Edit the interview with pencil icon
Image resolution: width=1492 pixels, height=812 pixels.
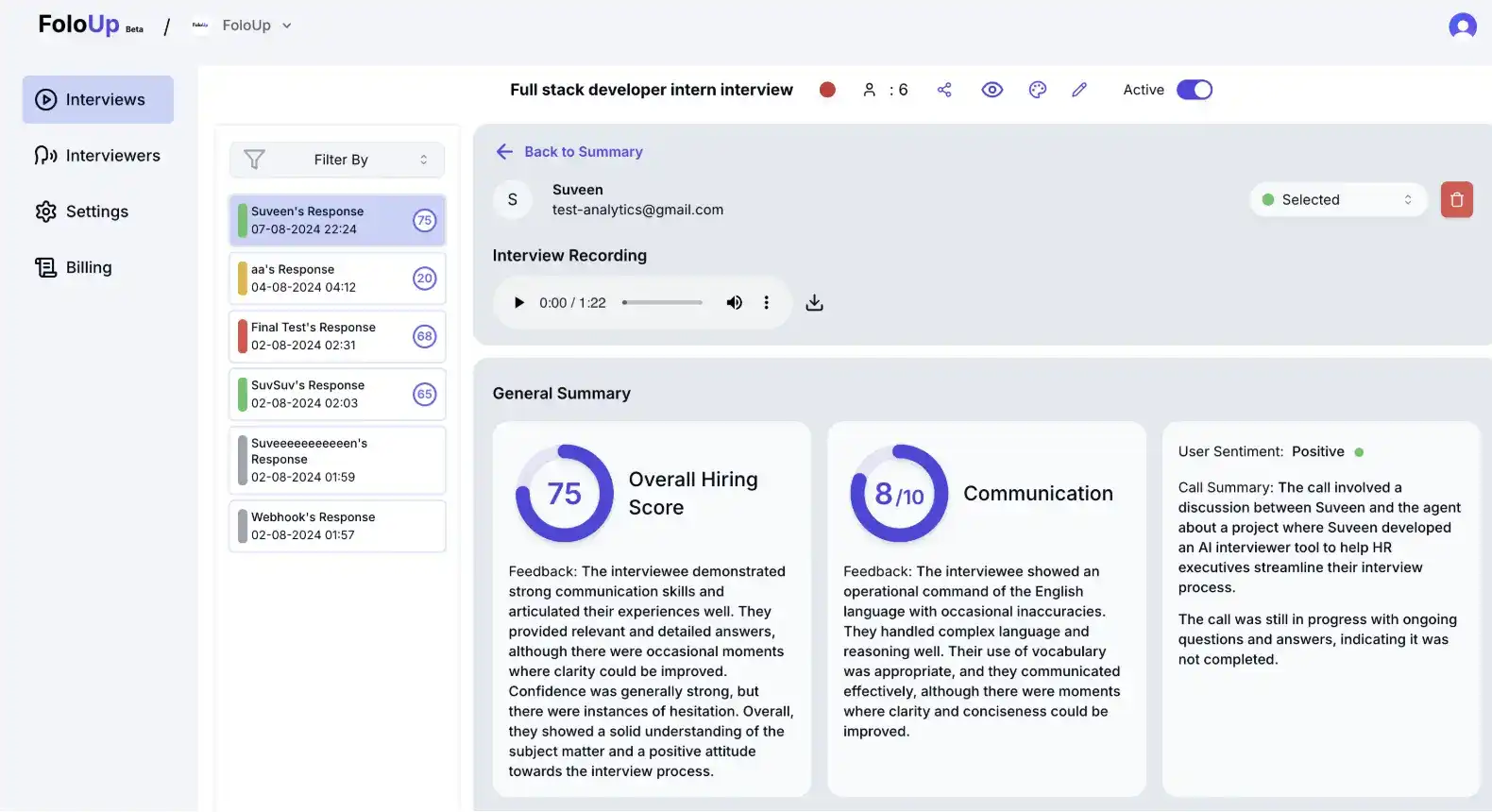click(x=1079, y=90)
